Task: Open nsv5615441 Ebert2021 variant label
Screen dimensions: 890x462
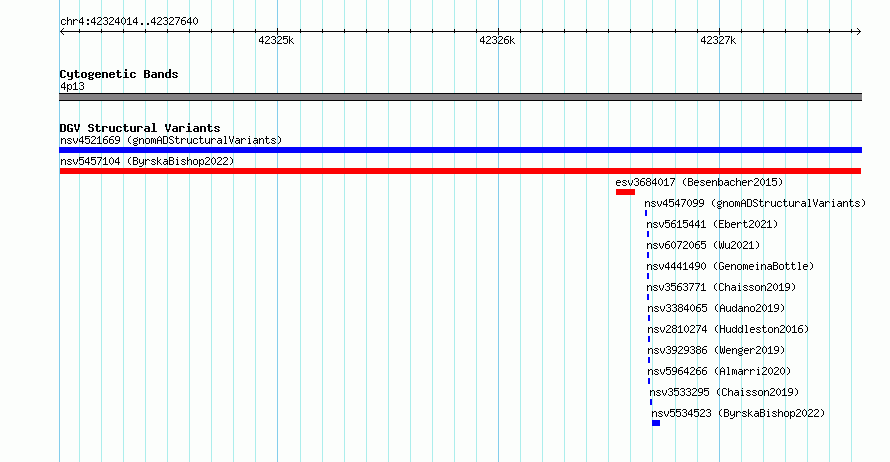Action: click(x=712, y=224)
